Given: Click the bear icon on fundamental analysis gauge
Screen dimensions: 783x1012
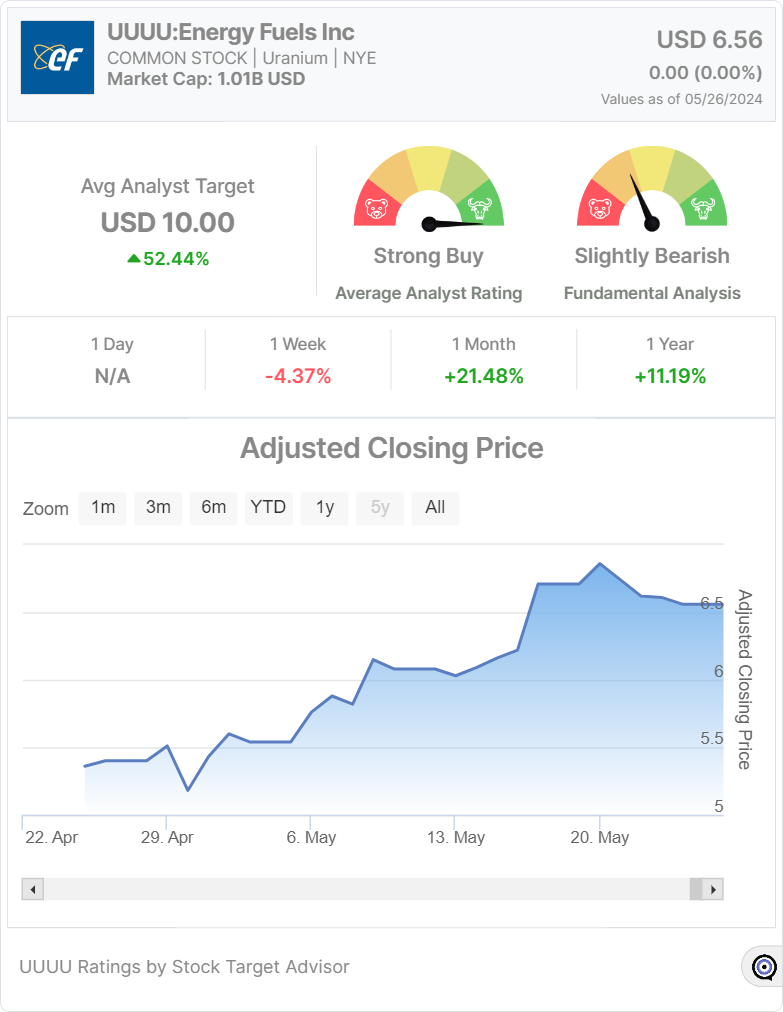Looking at the screenshot, I should (x=600, y=210).
